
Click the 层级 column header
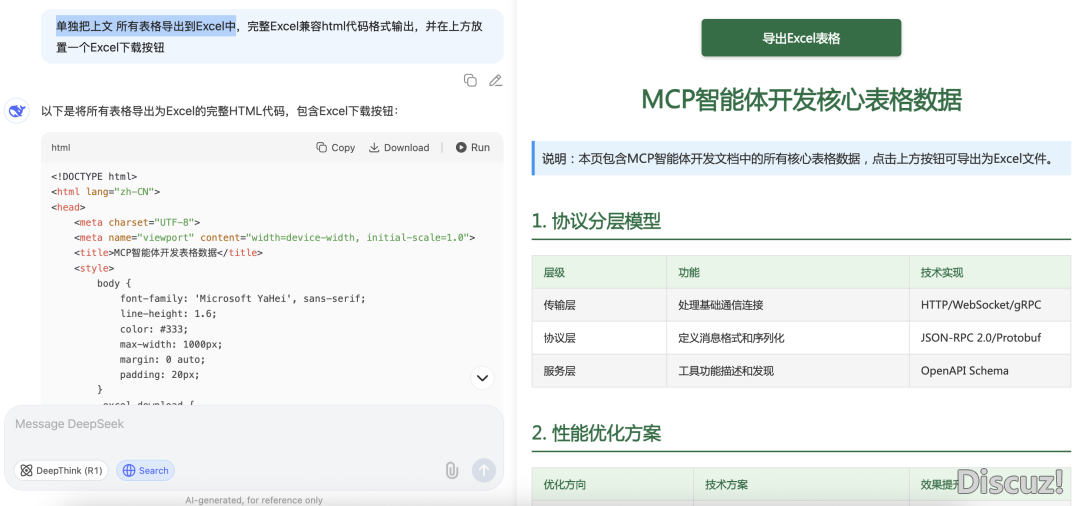click(599, 272)
